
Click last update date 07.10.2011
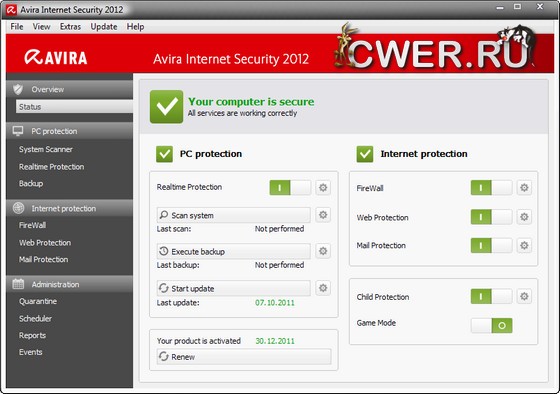coord(275,303)
